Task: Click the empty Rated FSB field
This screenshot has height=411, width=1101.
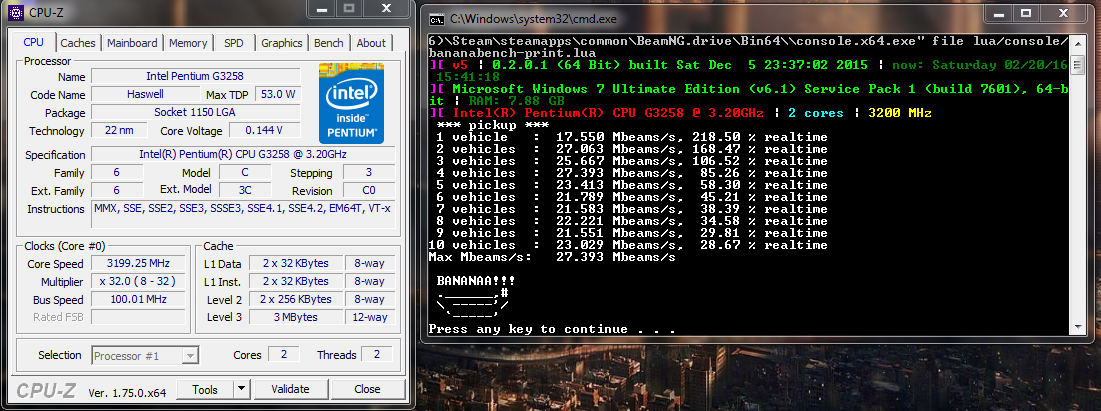Action: point(138,317)
